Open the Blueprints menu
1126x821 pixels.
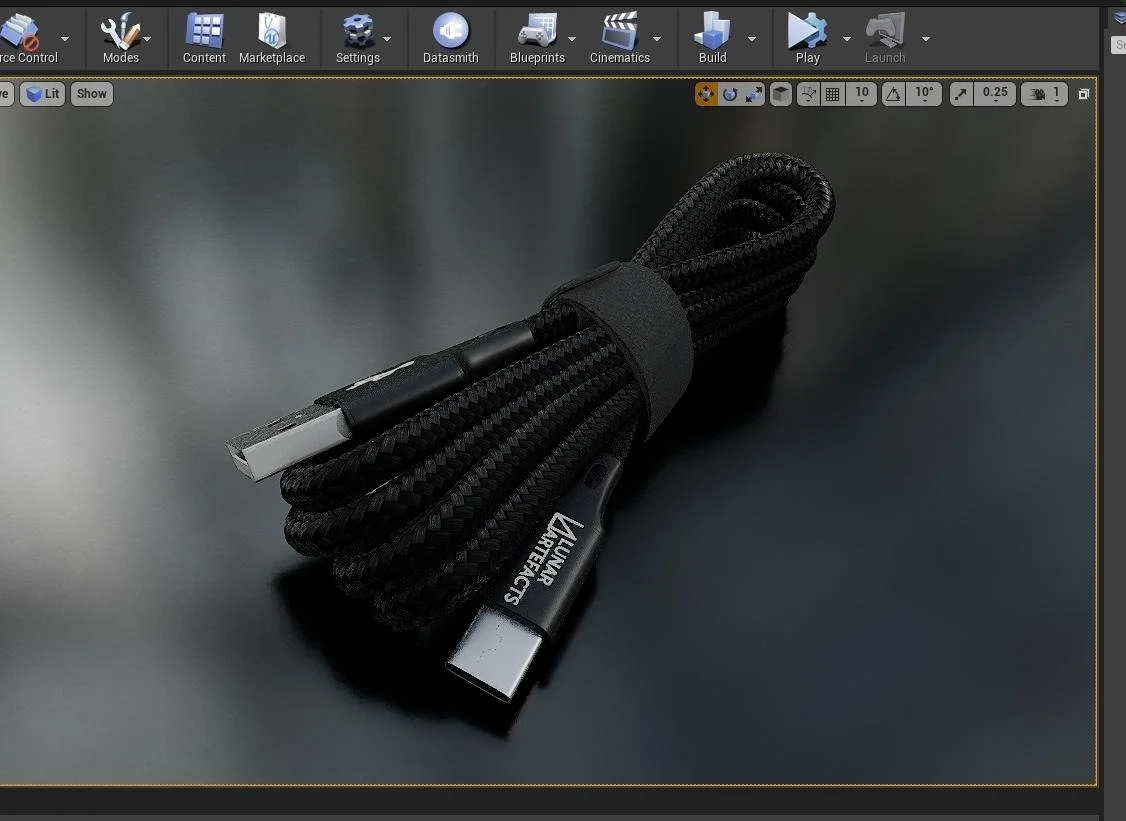tap(538, 38)
